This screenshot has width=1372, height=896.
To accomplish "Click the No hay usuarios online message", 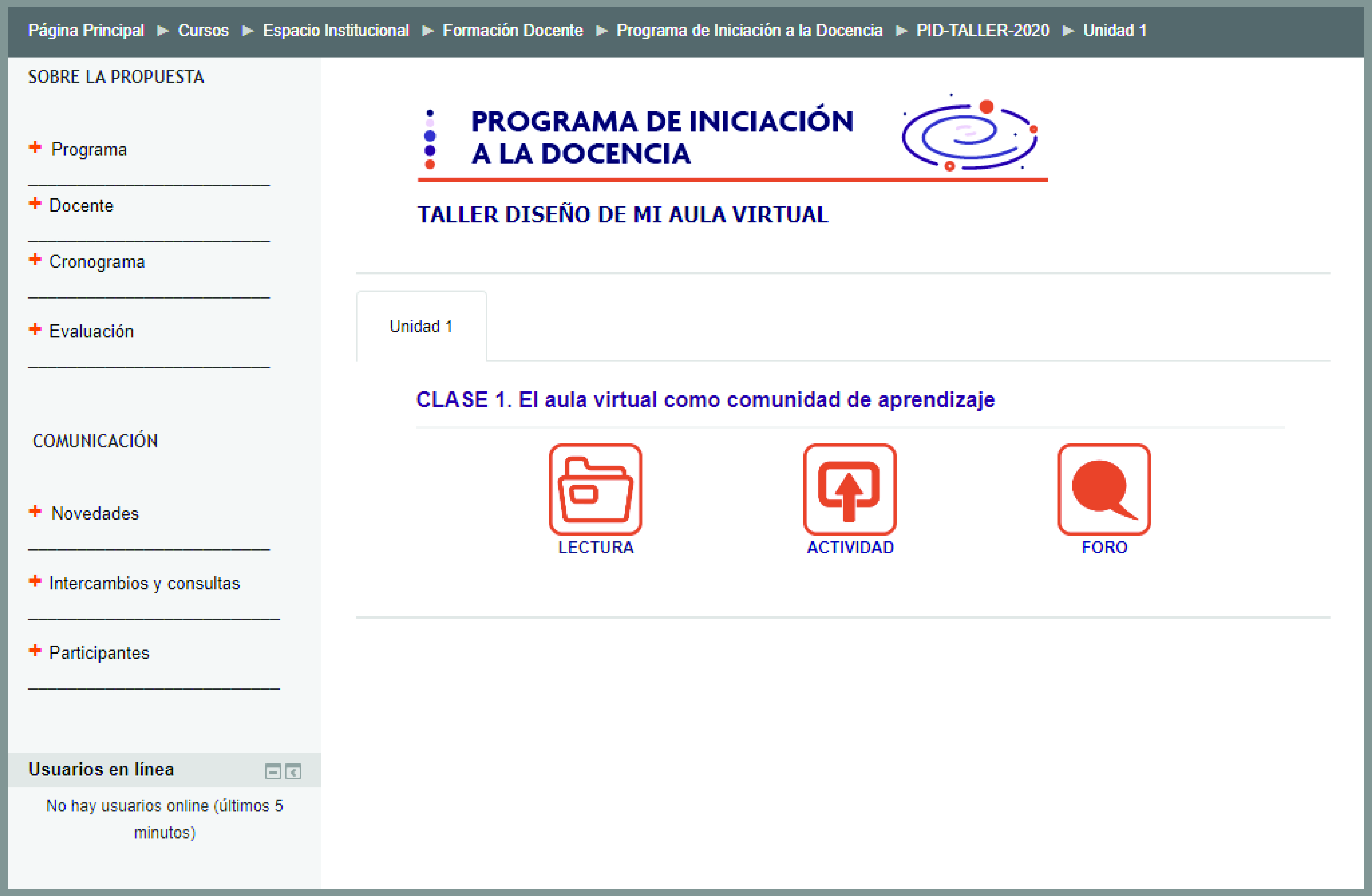I will tap(165, 819).
